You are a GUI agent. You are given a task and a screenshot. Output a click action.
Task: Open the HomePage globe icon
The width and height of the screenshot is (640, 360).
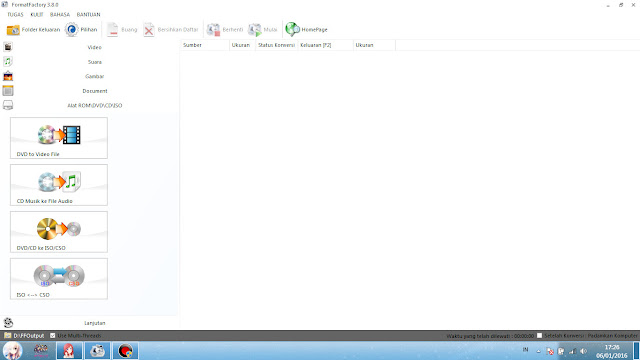292,29
